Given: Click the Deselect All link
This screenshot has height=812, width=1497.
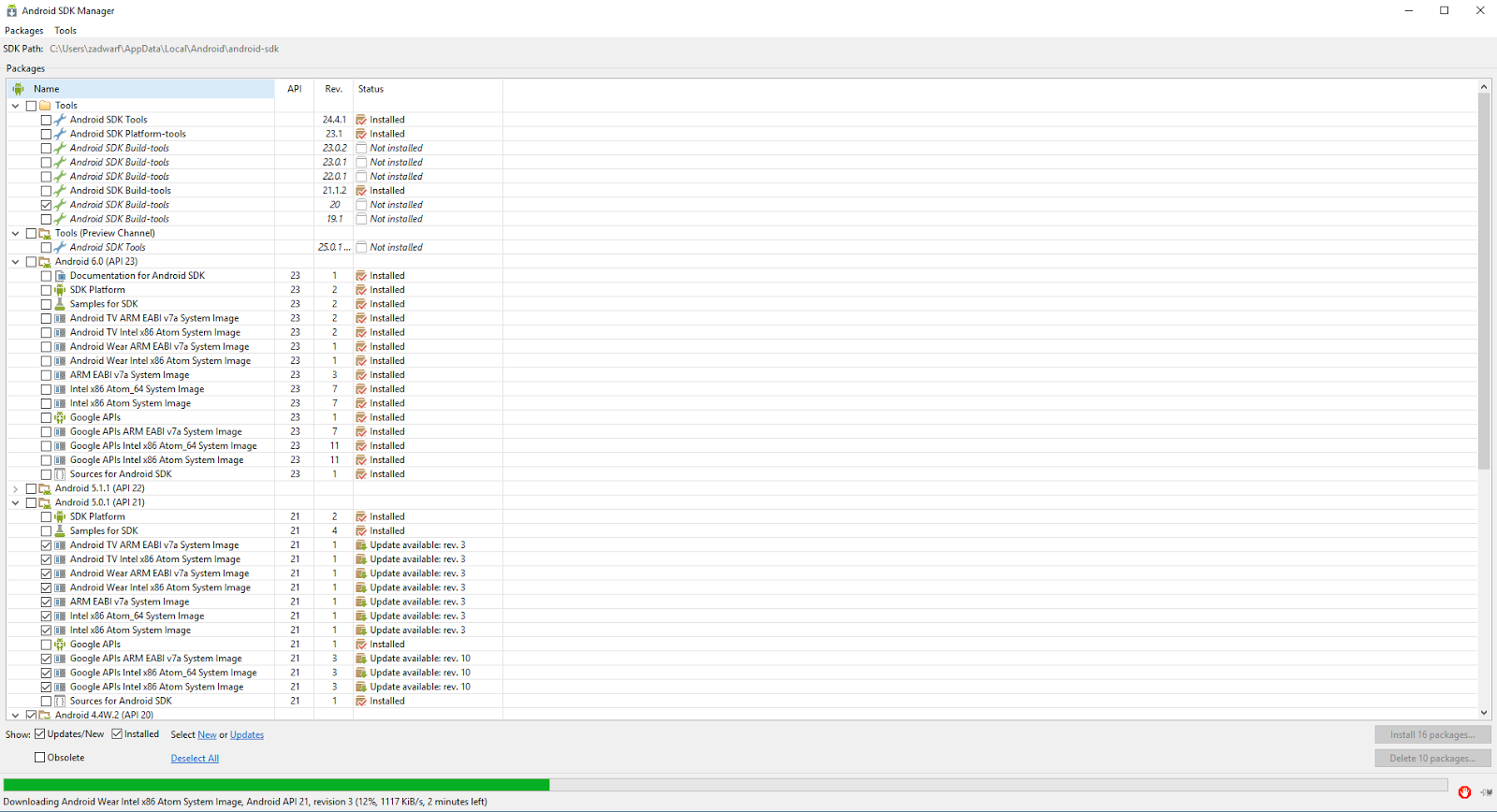Looking at the screenshot, I should click(x=195, y=759).
